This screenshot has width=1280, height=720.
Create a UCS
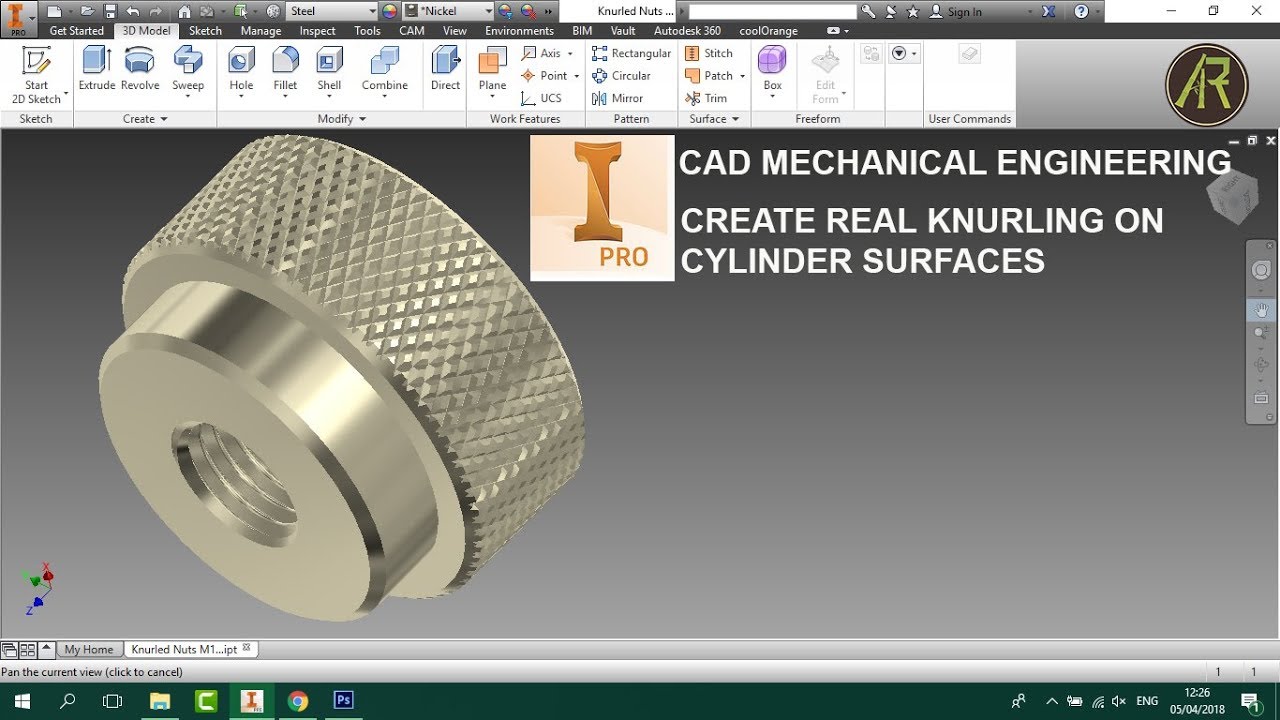coord(542,98)
